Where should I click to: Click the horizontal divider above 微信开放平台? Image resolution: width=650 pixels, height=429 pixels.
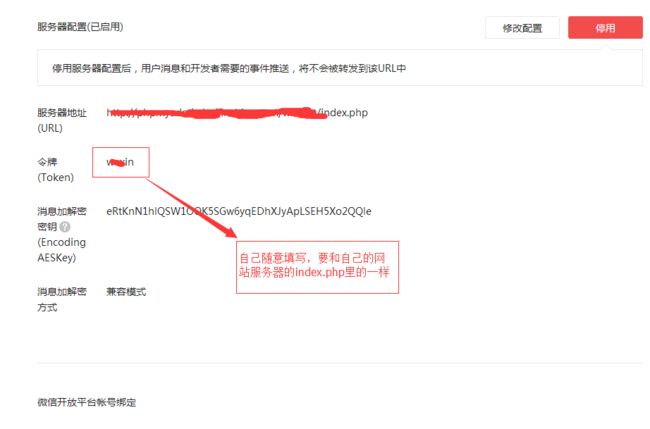(x=340, y=363)
